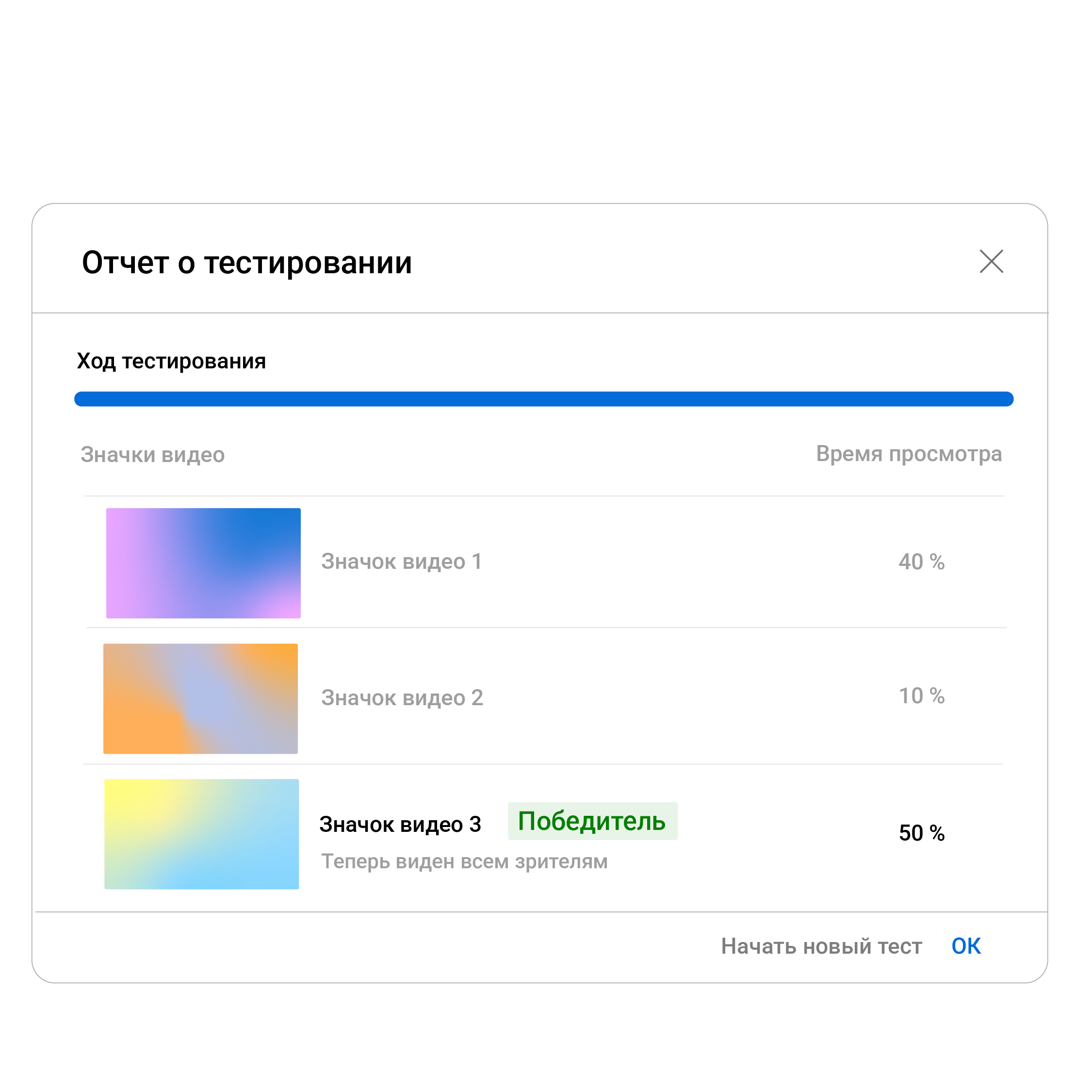
Task: Click the «Значок видео 3» label
Action: (x=400, y=825)
